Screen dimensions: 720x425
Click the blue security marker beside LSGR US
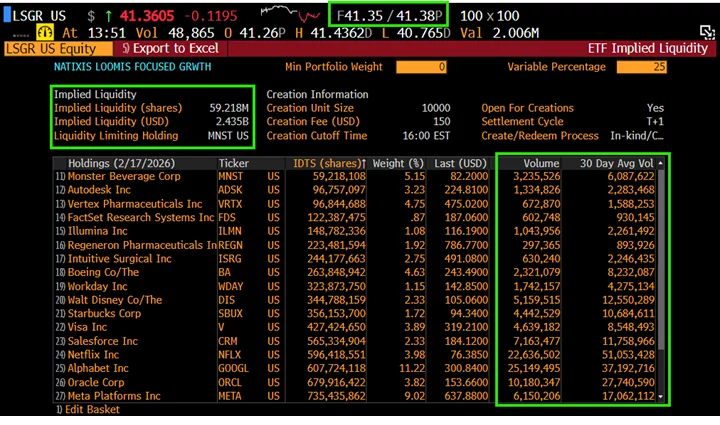click(x=7, y=15)
